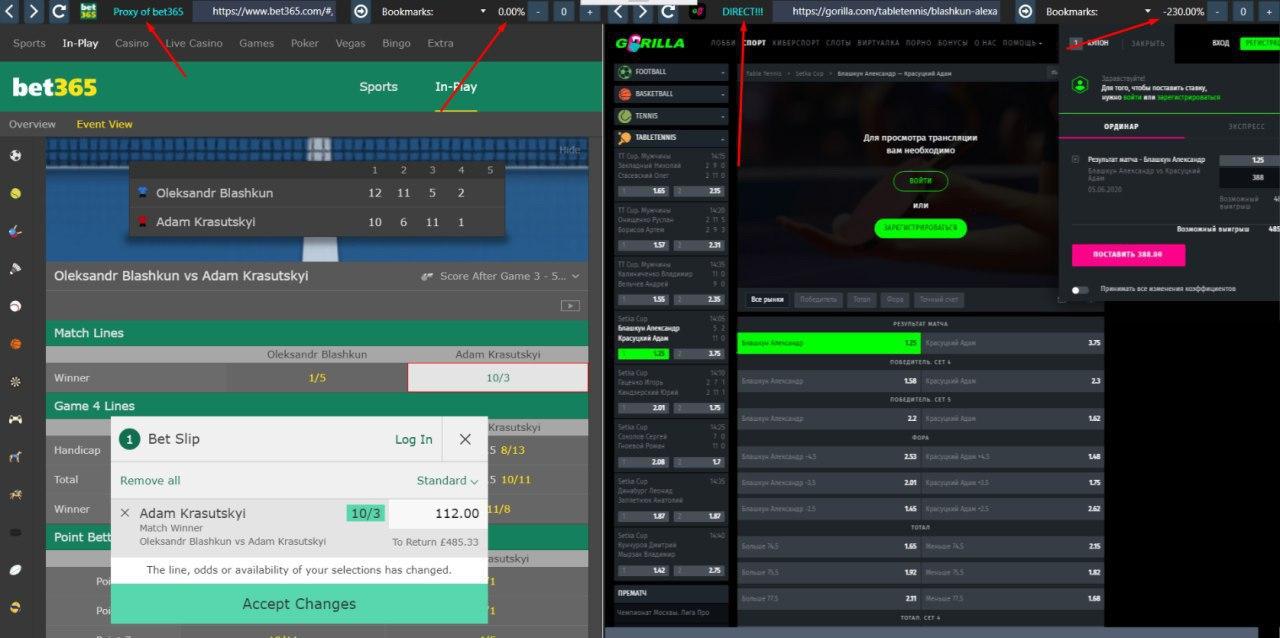Select the yellow tennis ball icon in bet365 sidebar
Viewport: 1280px width, 638px height.
(x=15, y=193)
